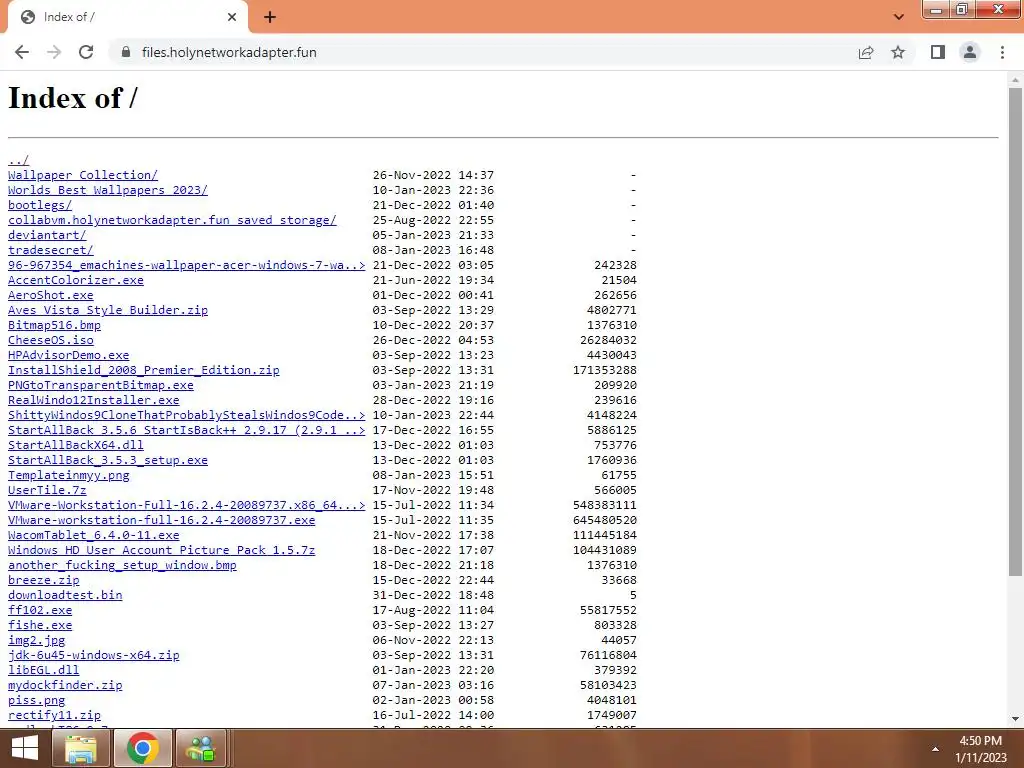Image resolution: width=1024 pixels, height=768 pixels.
Task: Open a new browser tab
Action: point(270,17)
